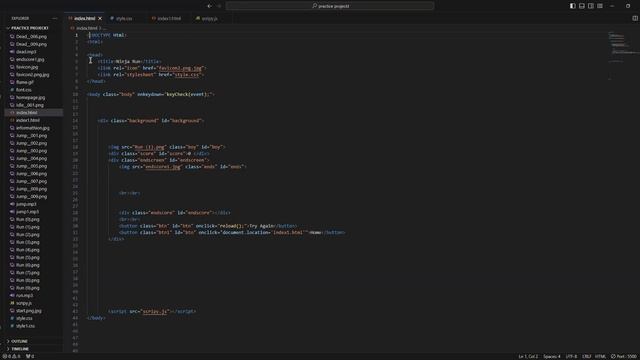
Task: Change language mode via HTML
Action: (600, 356)
